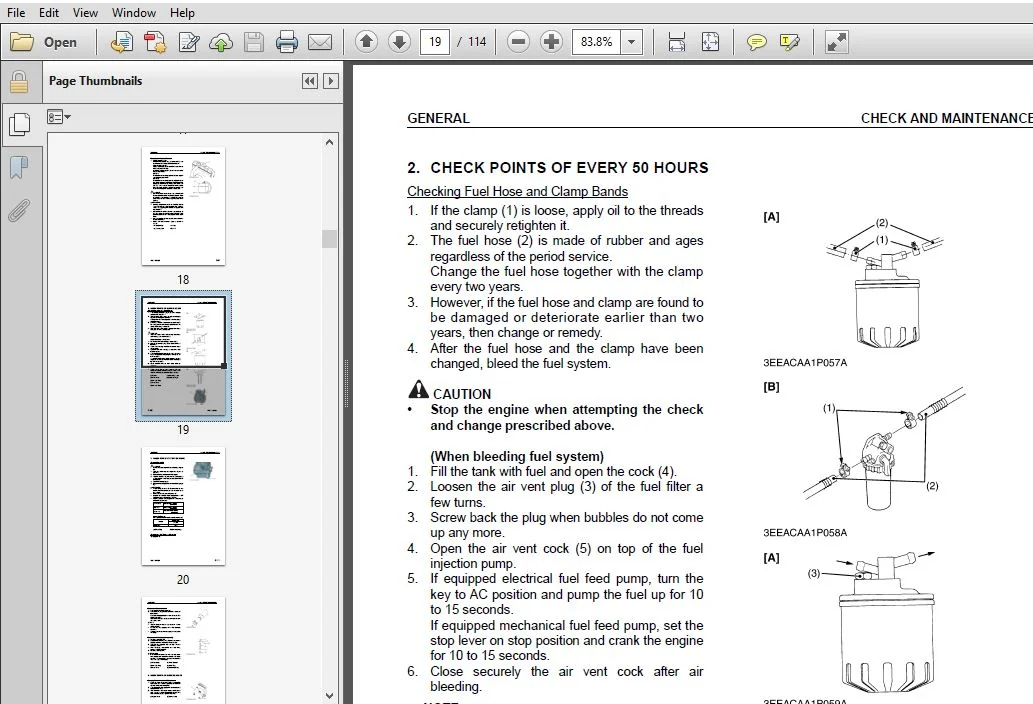Go to next page with down arrow

[x=399, y=42]
